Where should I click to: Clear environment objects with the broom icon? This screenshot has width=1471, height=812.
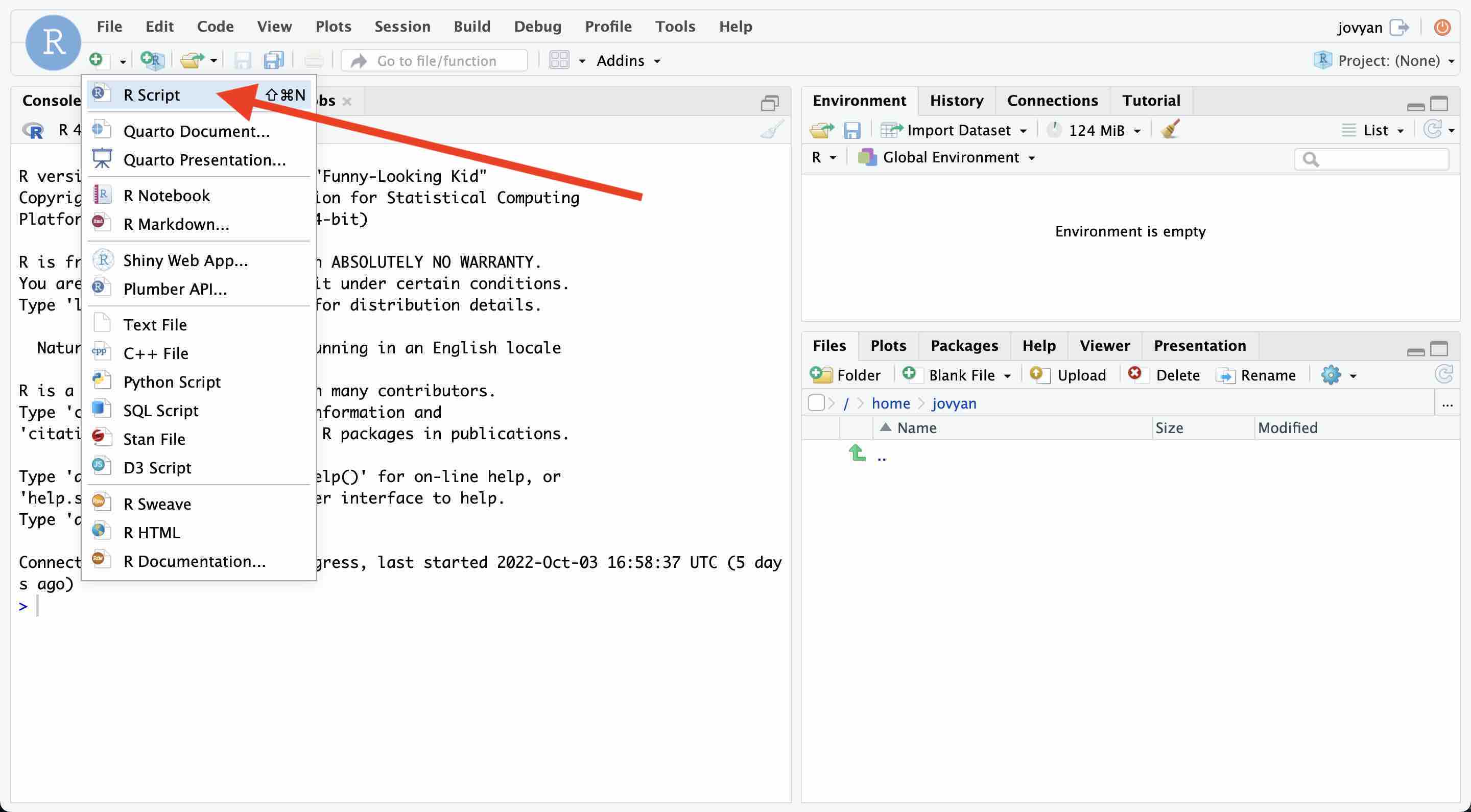[1170, 130]
